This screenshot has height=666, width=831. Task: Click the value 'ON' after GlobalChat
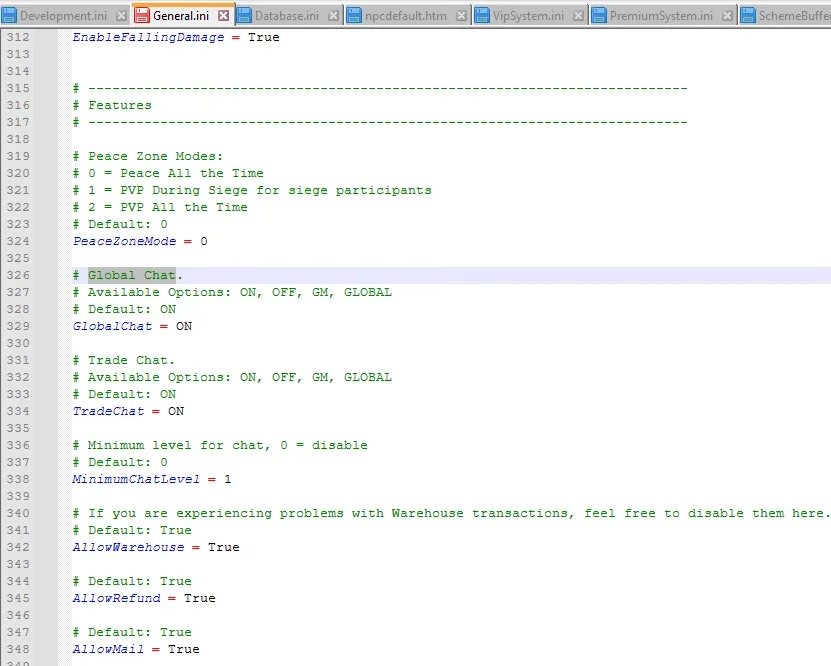(184, 326)
